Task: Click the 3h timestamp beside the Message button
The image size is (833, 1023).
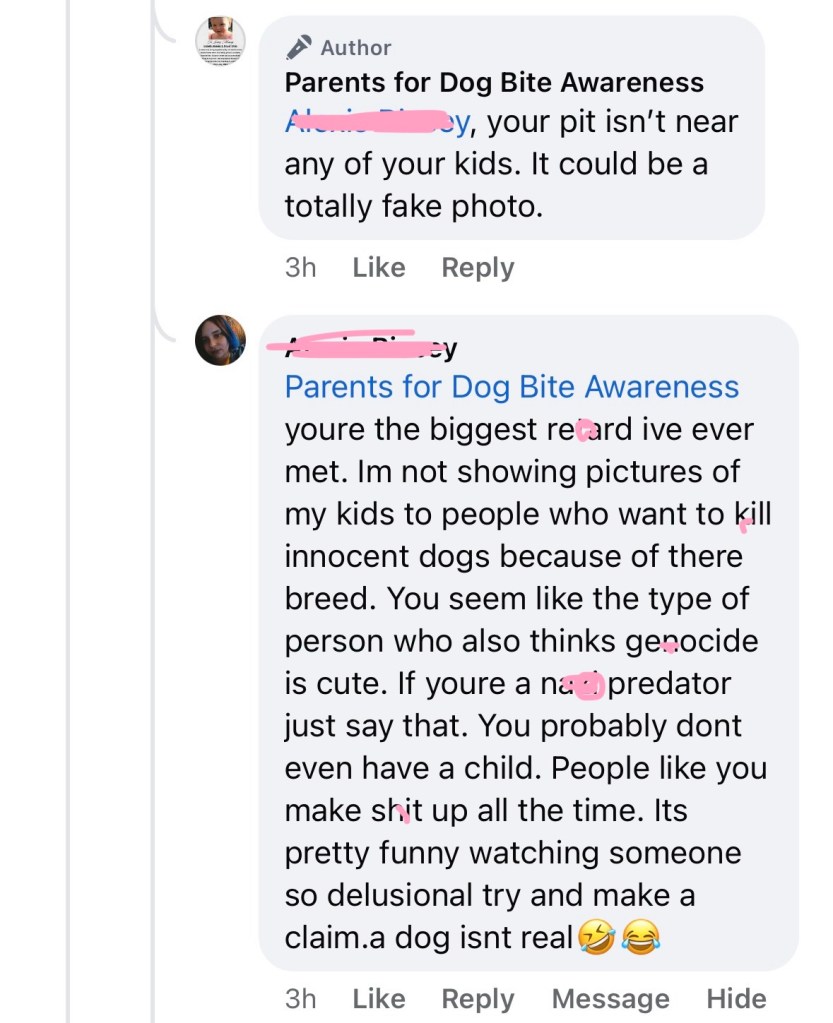Action: click(300, 998)
